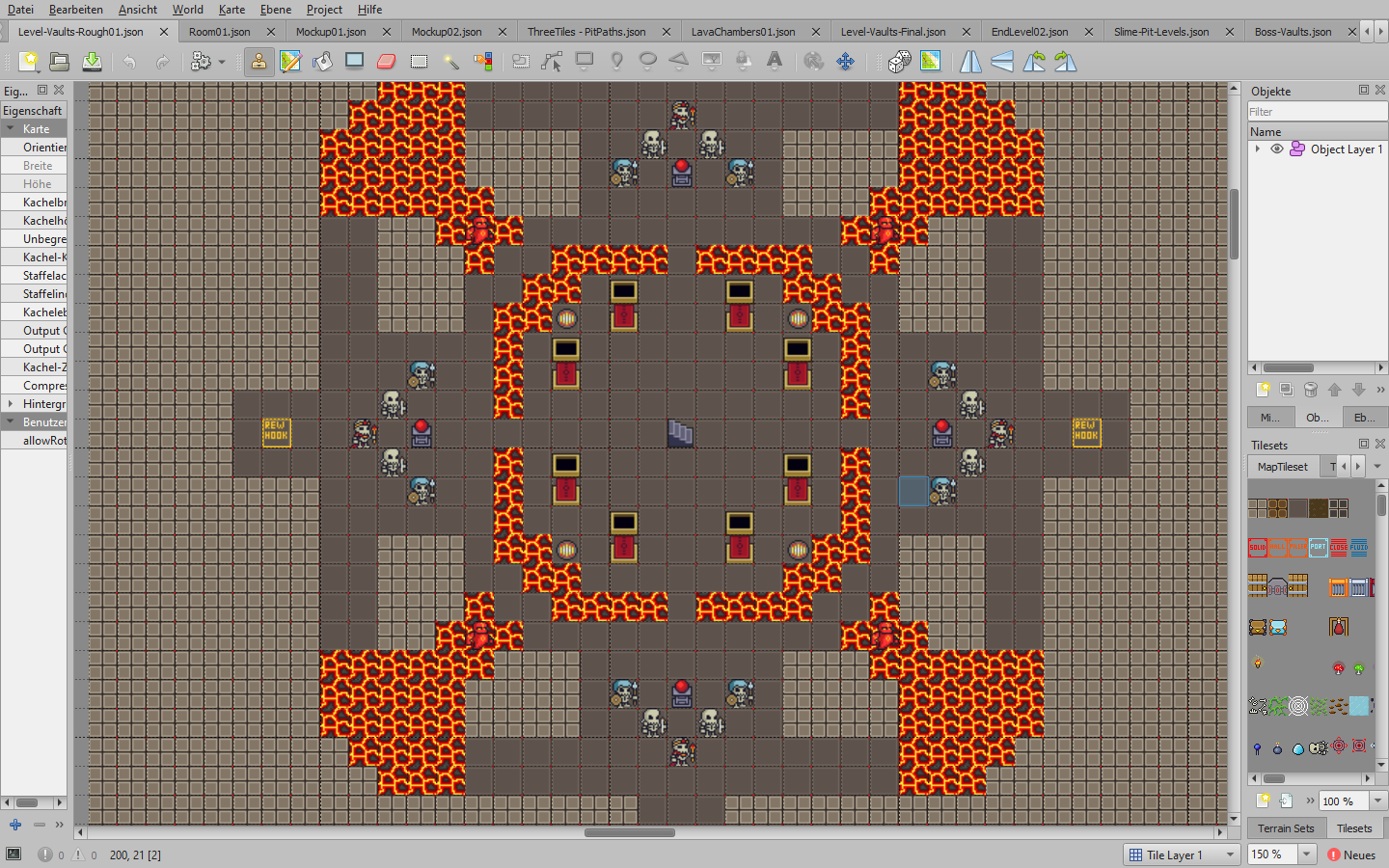Open the gear icon dropdown arrow
The image size is (1389, 868).
pos(222,63)
